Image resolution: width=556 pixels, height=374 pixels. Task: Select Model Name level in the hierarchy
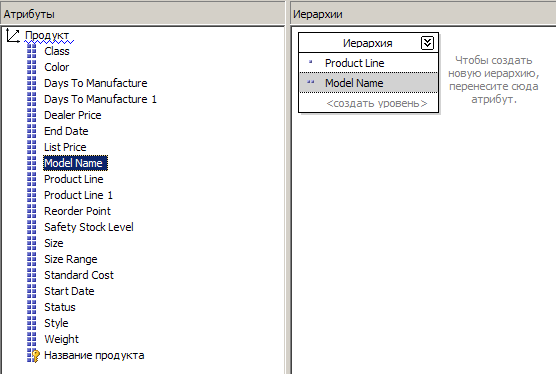(x=368, y=83)
